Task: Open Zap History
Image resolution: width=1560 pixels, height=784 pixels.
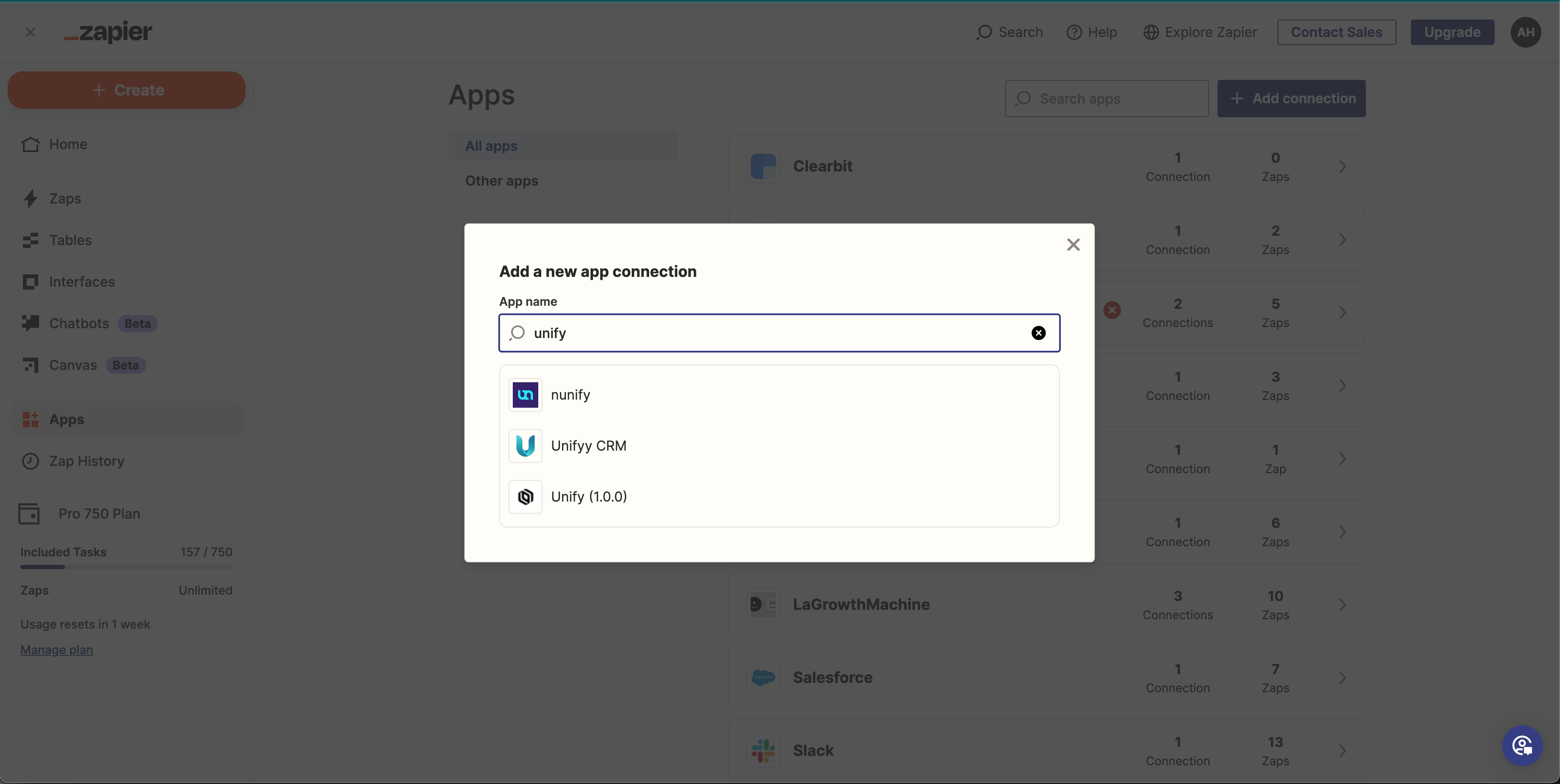Action: [31, 461]
